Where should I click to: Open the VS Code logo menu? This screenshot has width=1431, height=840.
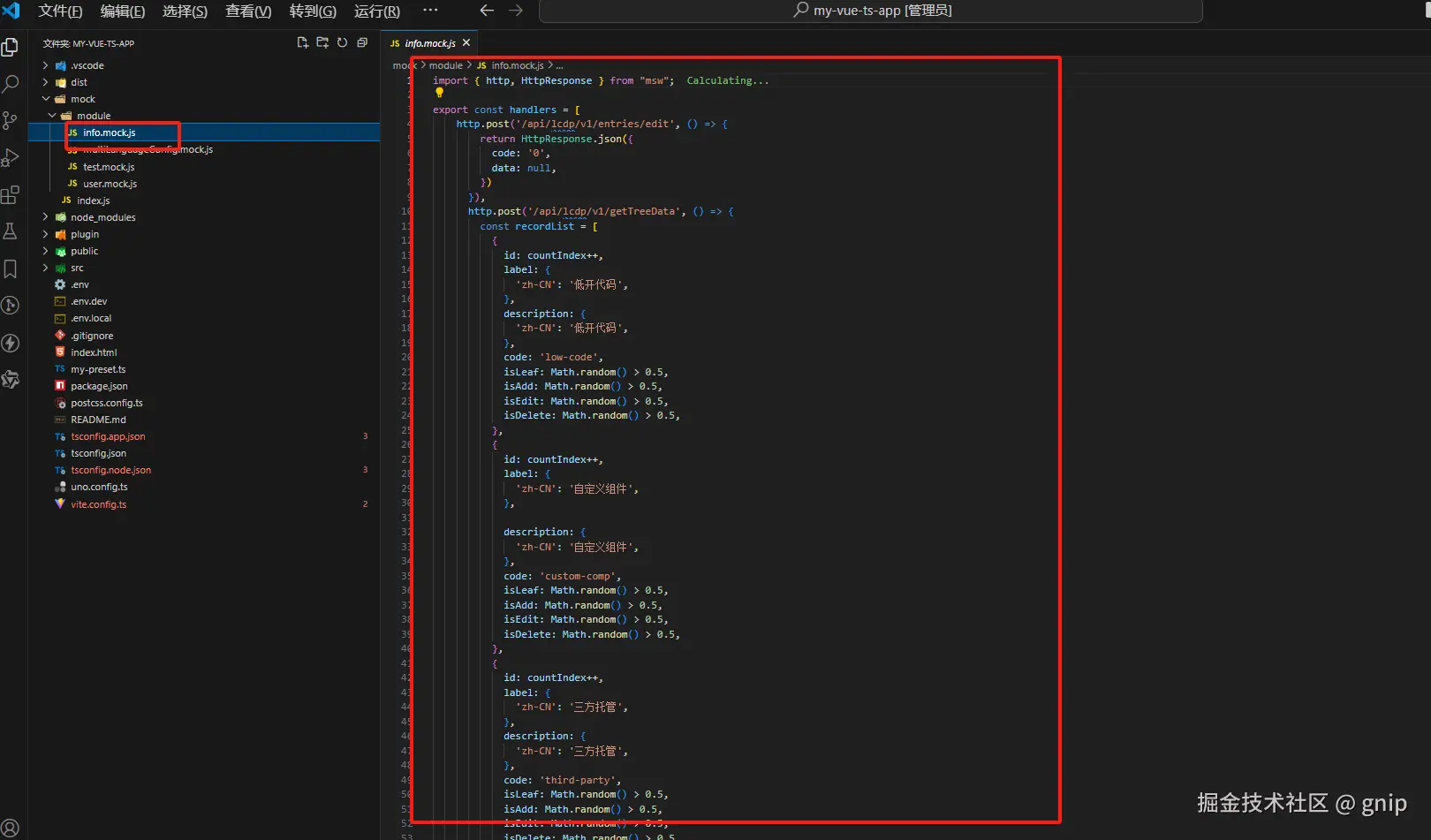point(11,11)
